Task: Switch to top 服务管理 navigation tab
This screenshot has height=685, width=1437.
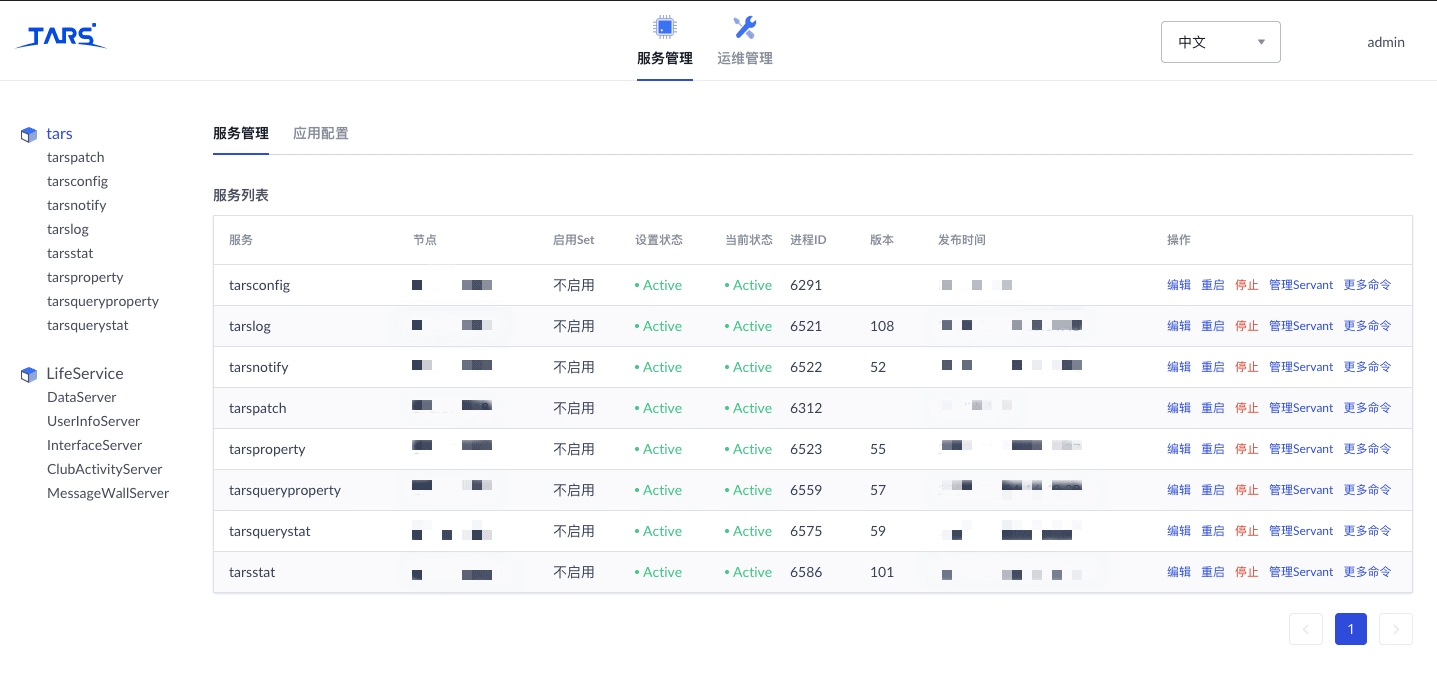Action: point(665,58)
